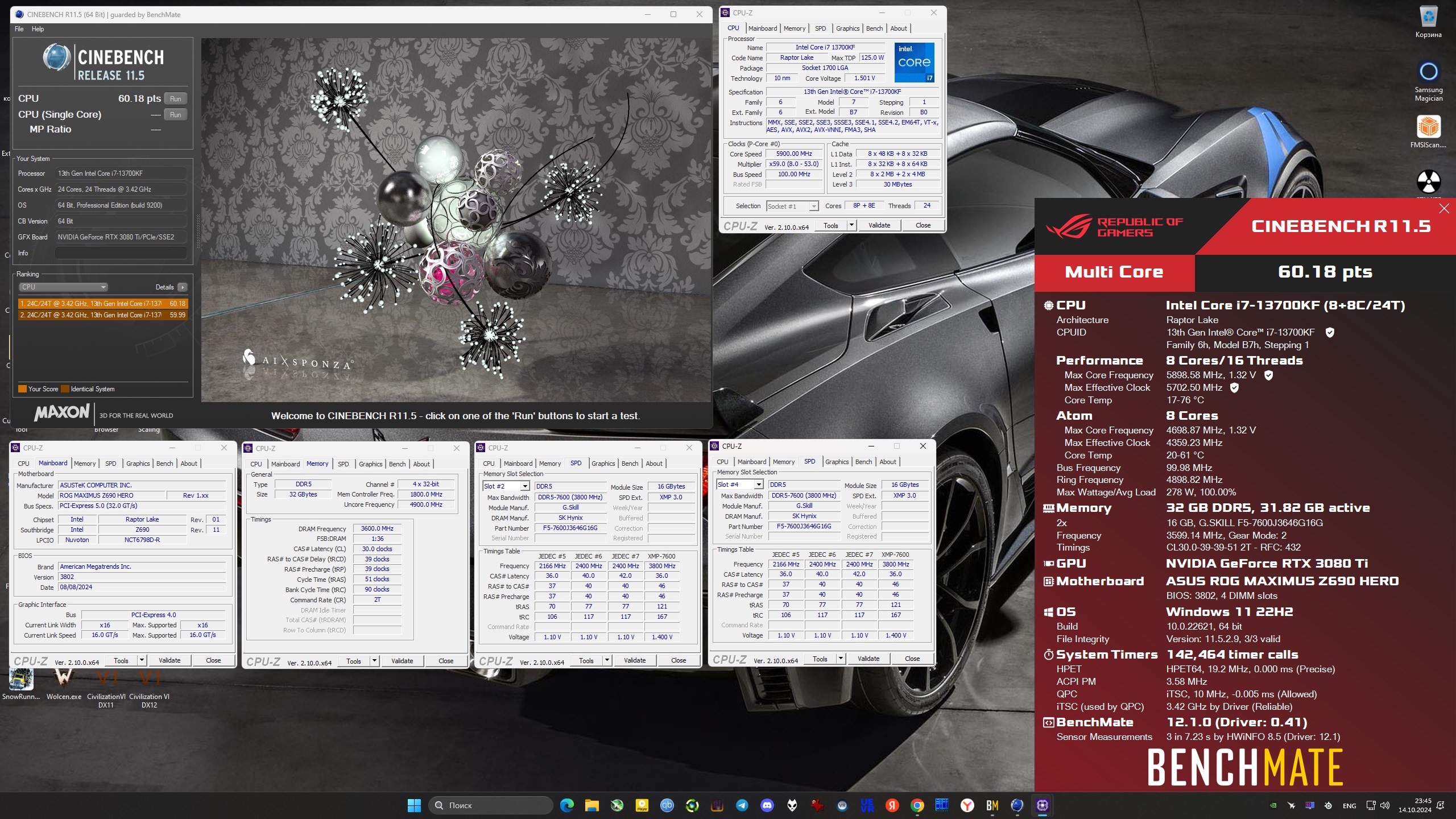Screen dimensions: 1456x819
Task: Expand Tools arrow in Slot #2 SPD window
Action: pos(607,660)
